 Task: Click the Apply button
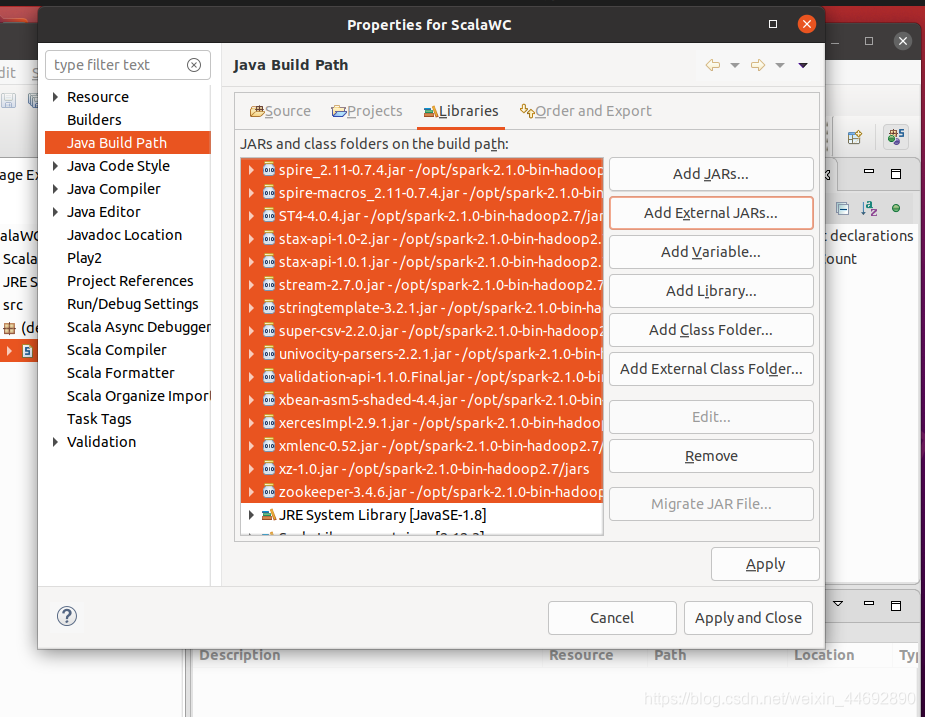click(765, 564)
